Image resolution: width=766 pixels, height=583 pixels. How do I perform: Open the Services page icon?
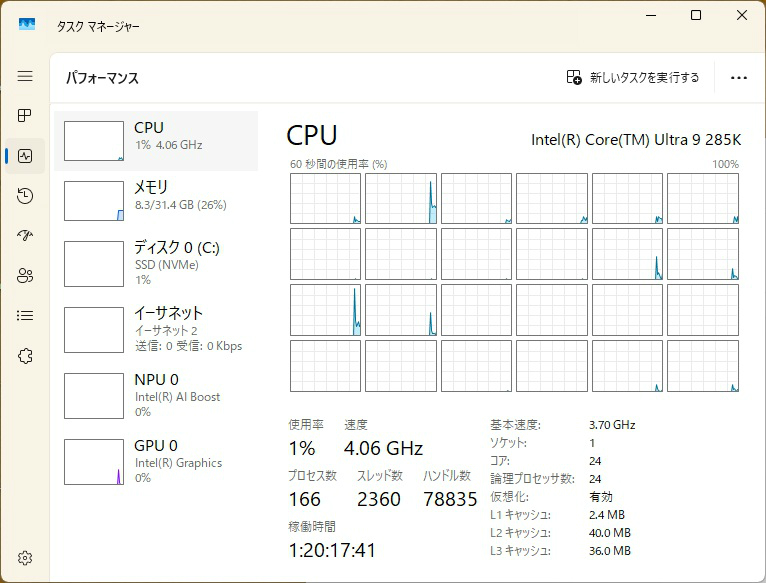25,356
